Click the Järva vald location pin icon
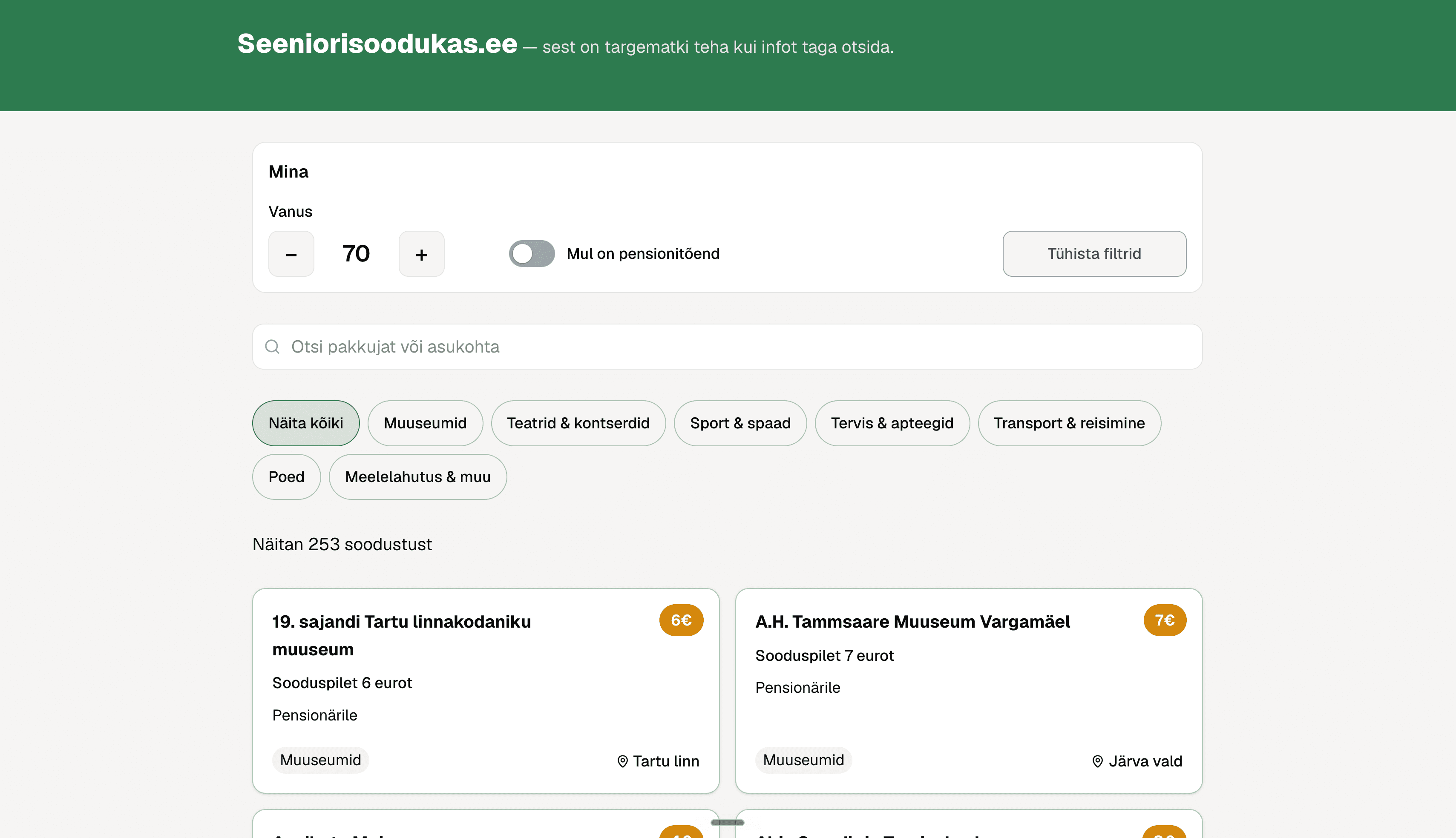 (1097, 761)
